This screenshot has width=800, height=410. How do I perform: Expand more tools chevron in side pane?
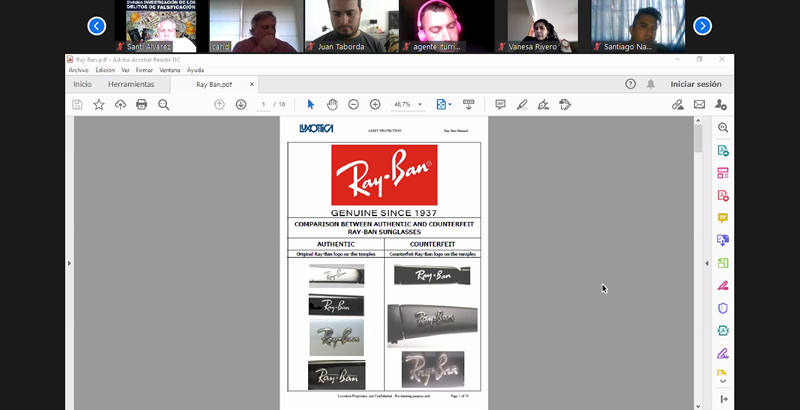(x=723, y=381)
